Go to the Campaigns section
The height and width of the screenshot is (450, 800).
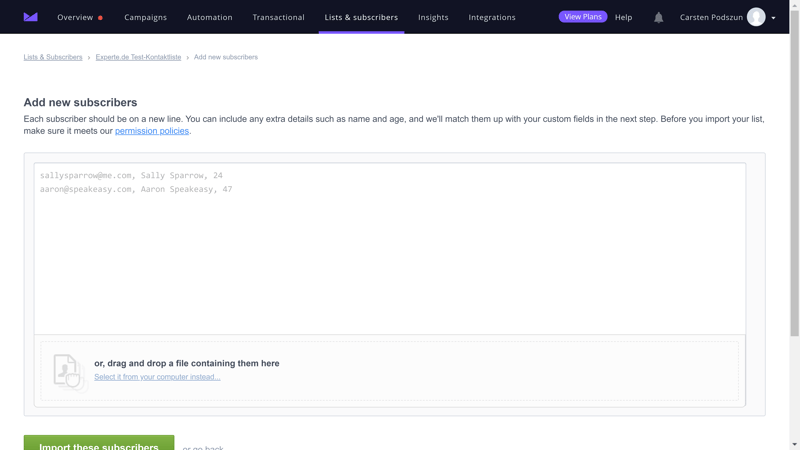point(145,17)
